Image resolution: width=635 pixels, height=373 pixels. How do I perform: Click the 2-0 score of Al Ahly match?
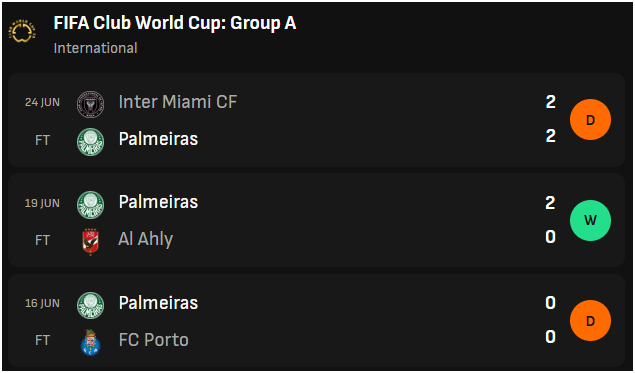[550, 220]
